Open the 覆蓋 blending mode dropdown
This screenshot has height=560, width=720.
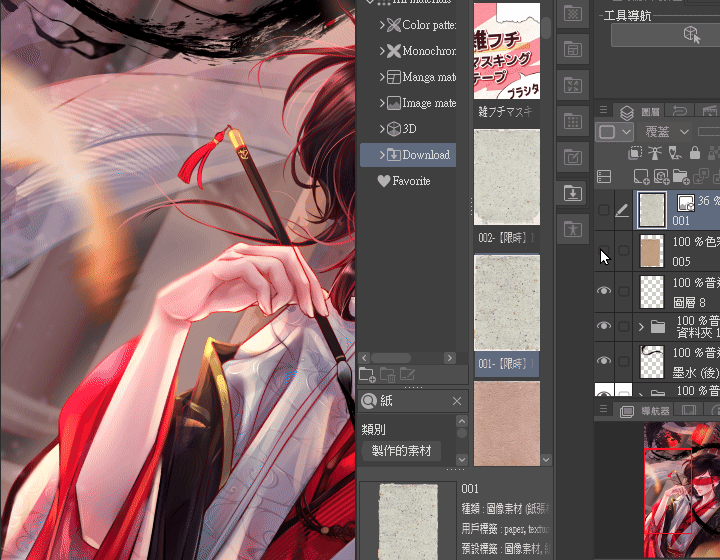click(667, 132)
